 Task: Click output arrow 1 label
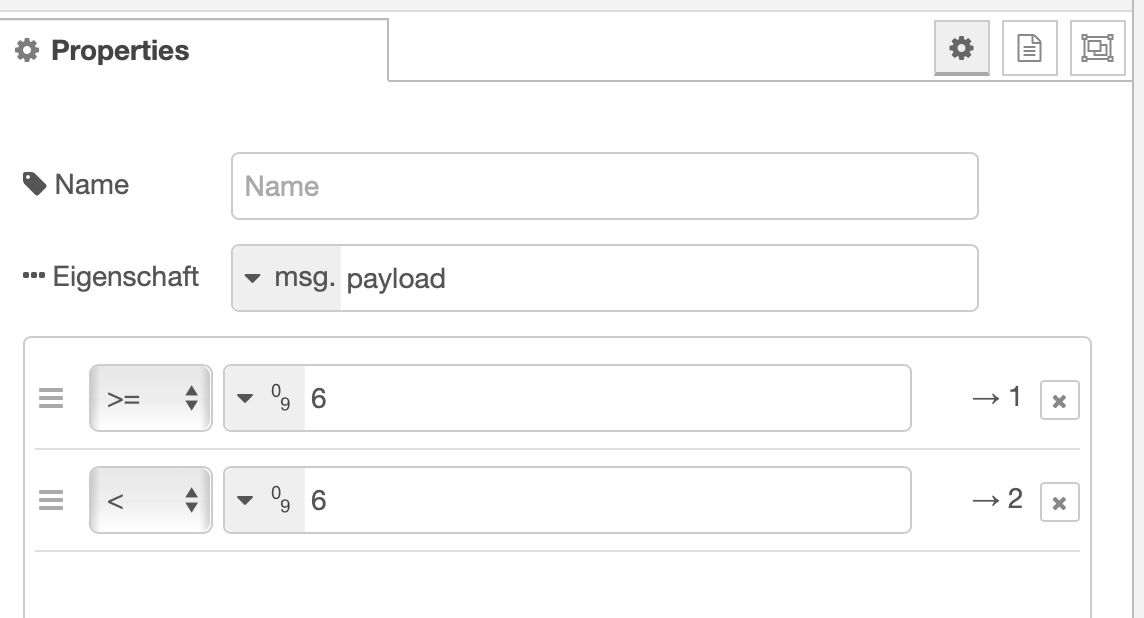click(996, 398)
